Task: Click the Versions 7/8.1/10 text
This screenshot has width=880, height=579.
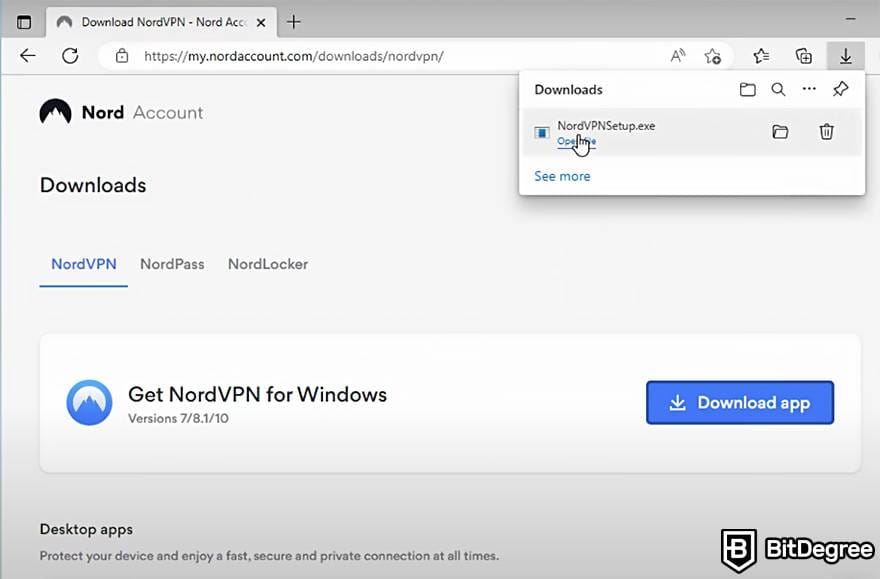Action: (x=178, y=419)
